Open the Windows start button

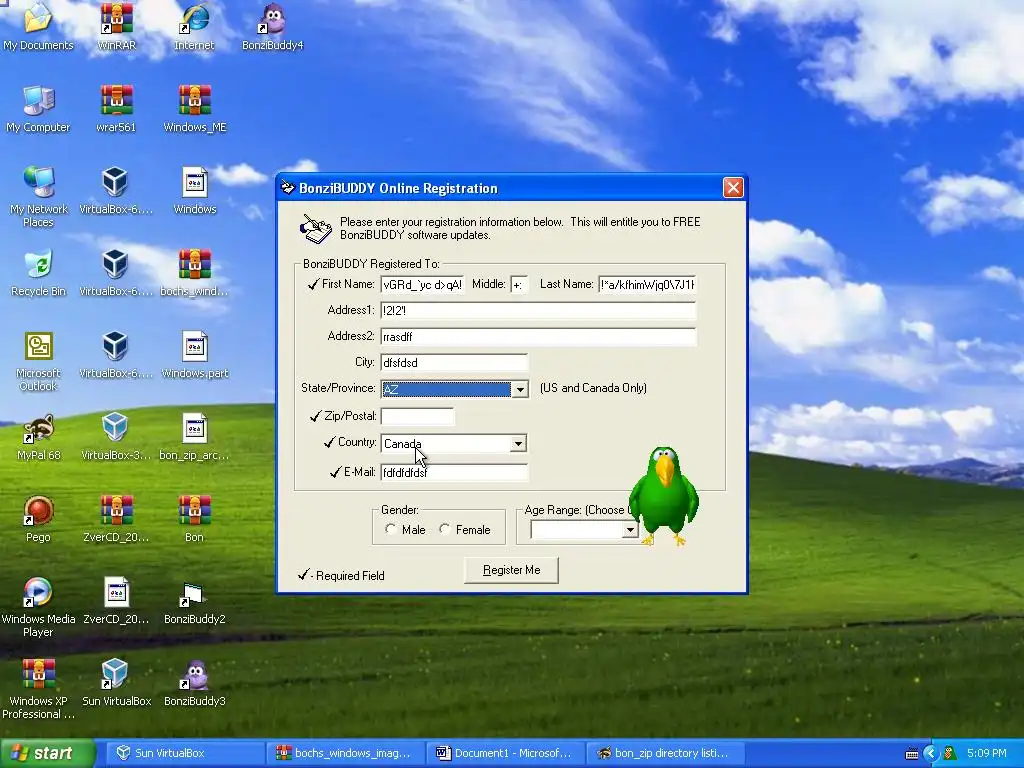click(48, 753)
